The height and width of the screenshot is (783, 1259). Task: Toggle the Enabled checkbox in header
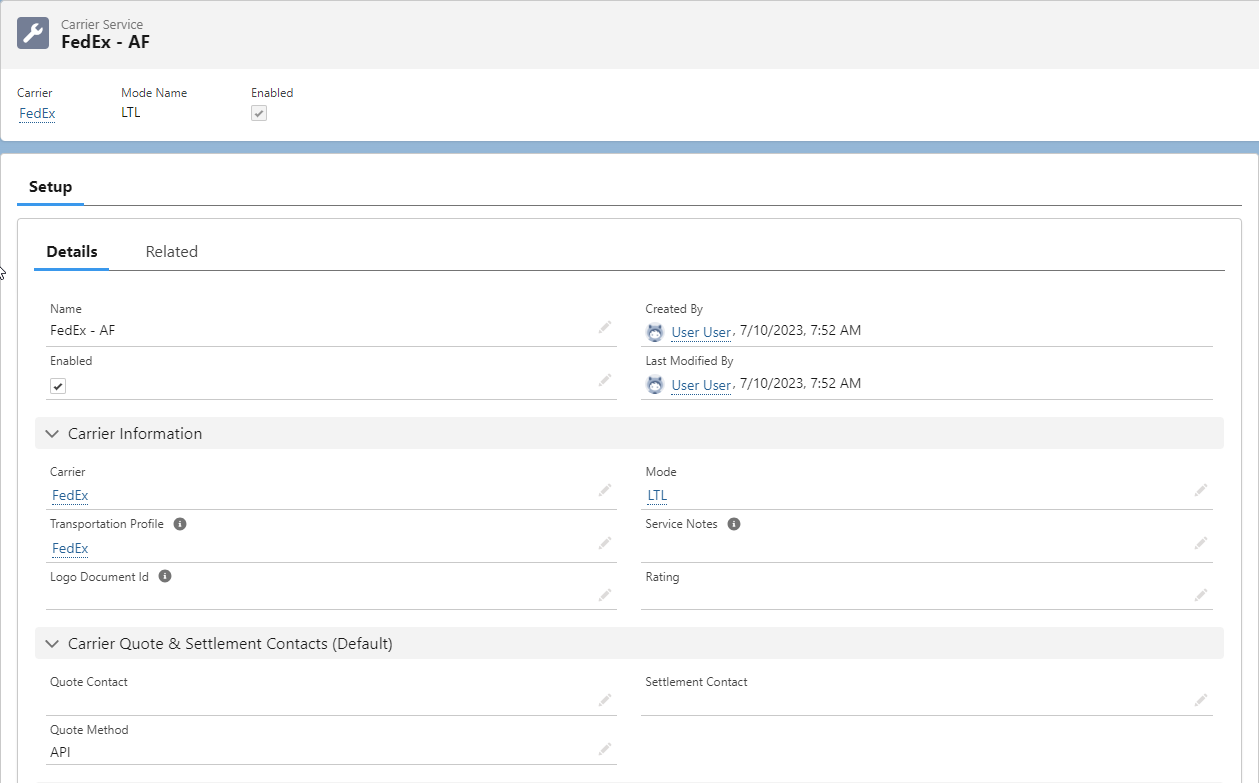pyautogui.click(x=259, y=113)
